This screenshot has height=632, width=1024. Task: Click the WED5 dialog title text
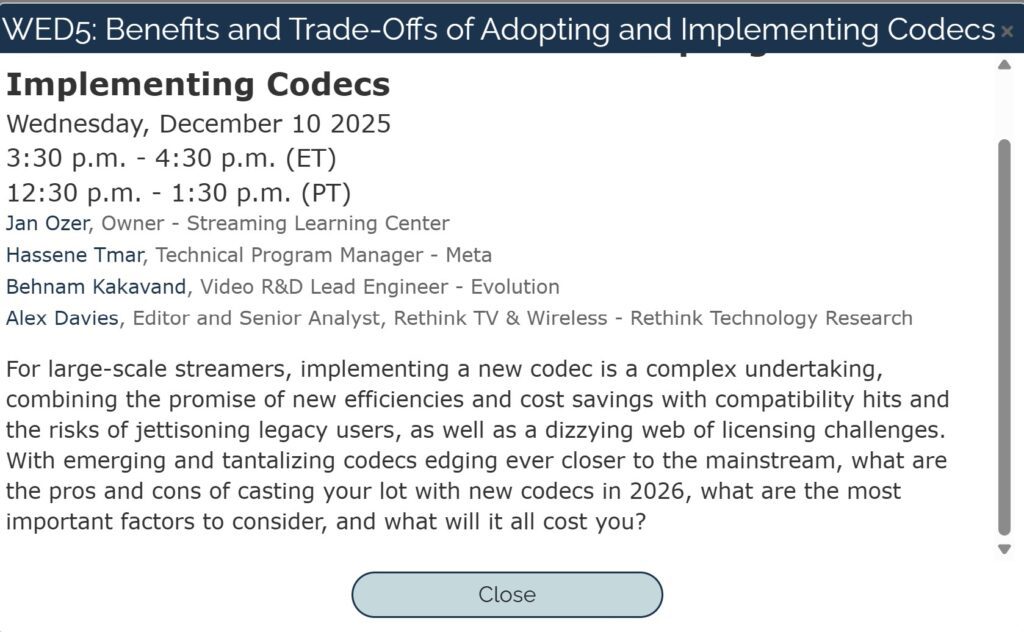[498, 29]
